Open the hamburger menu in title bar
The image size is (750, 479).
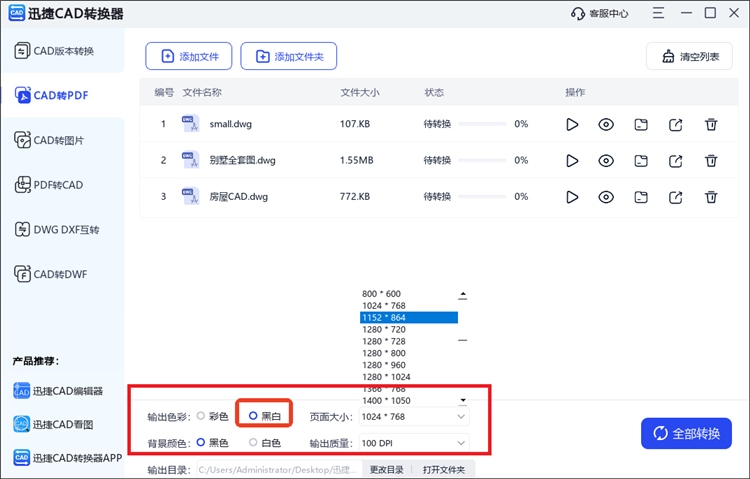[658, 13]
